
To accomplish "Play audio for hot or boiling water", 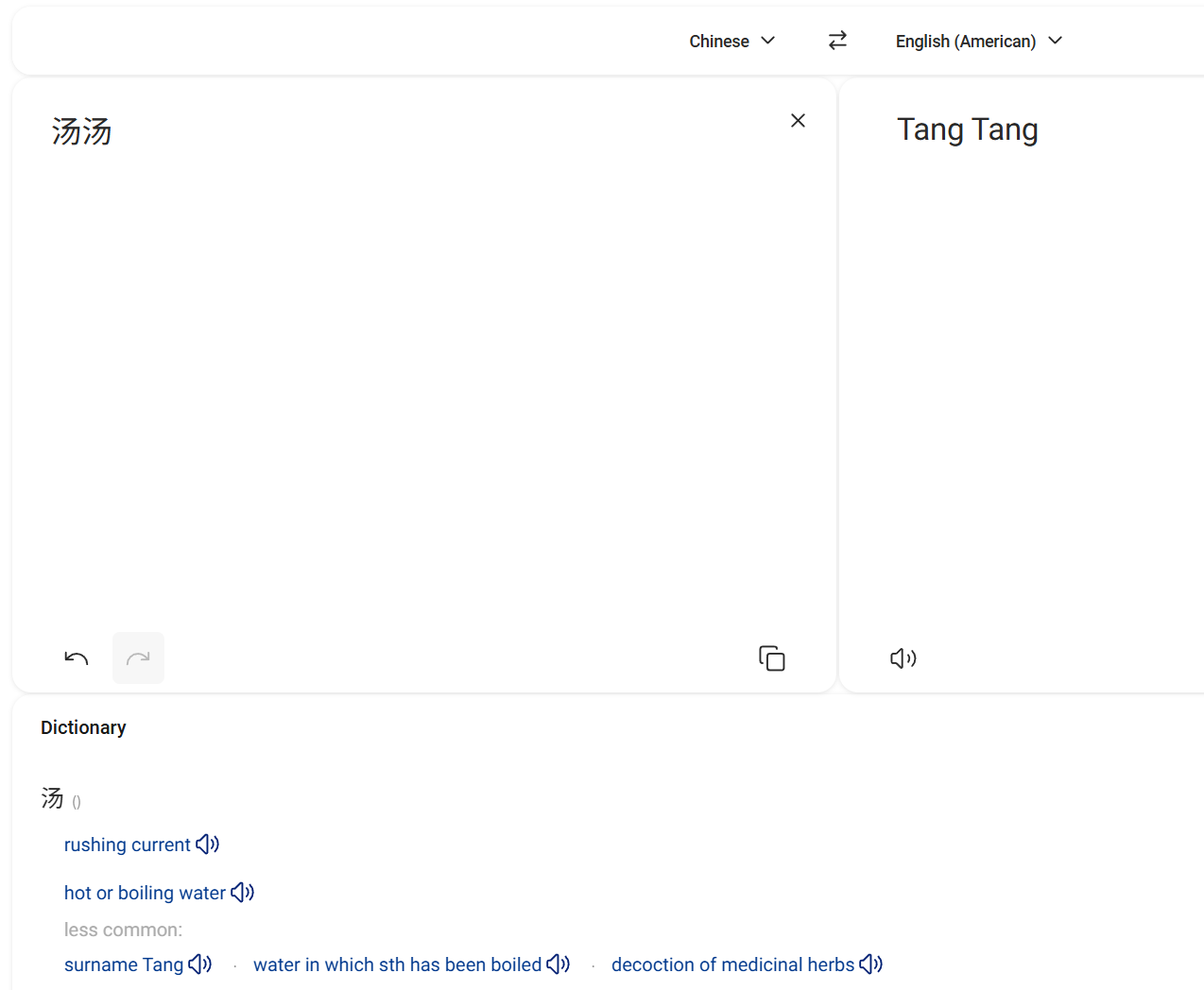I will coord(243,893).
